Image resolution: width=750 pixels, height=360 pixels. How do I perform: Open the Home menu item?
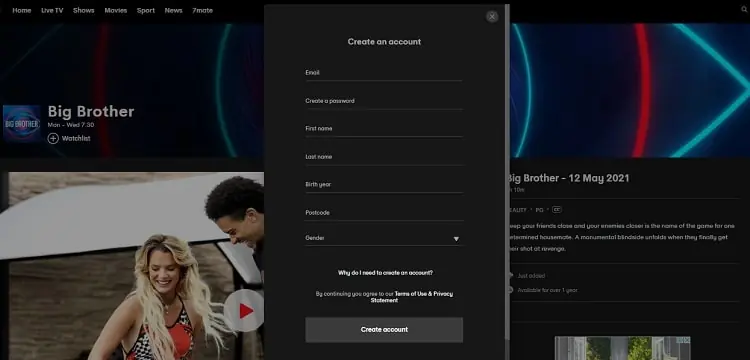coord(22,10)
